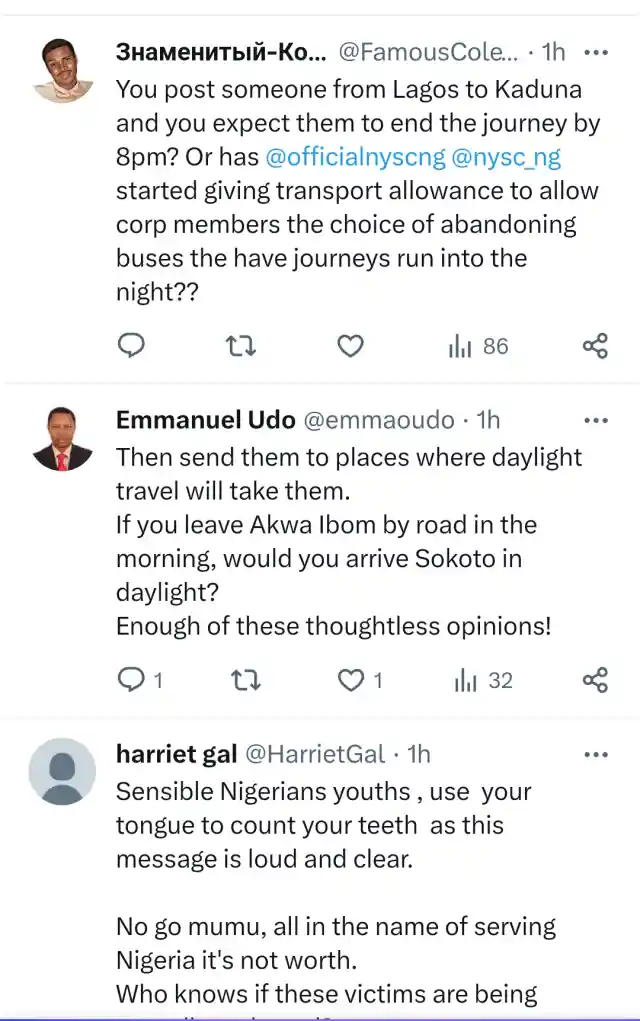The height and width of the screenshot is (1021, 640).
Task: Open more options on harriet gal's post
Action: coord(596,753)
